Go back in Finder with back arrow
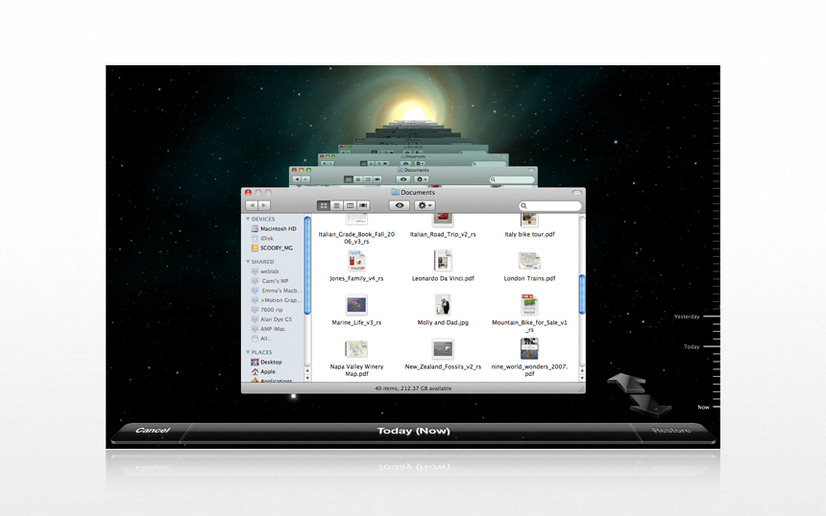 click(x=252, y=205)
